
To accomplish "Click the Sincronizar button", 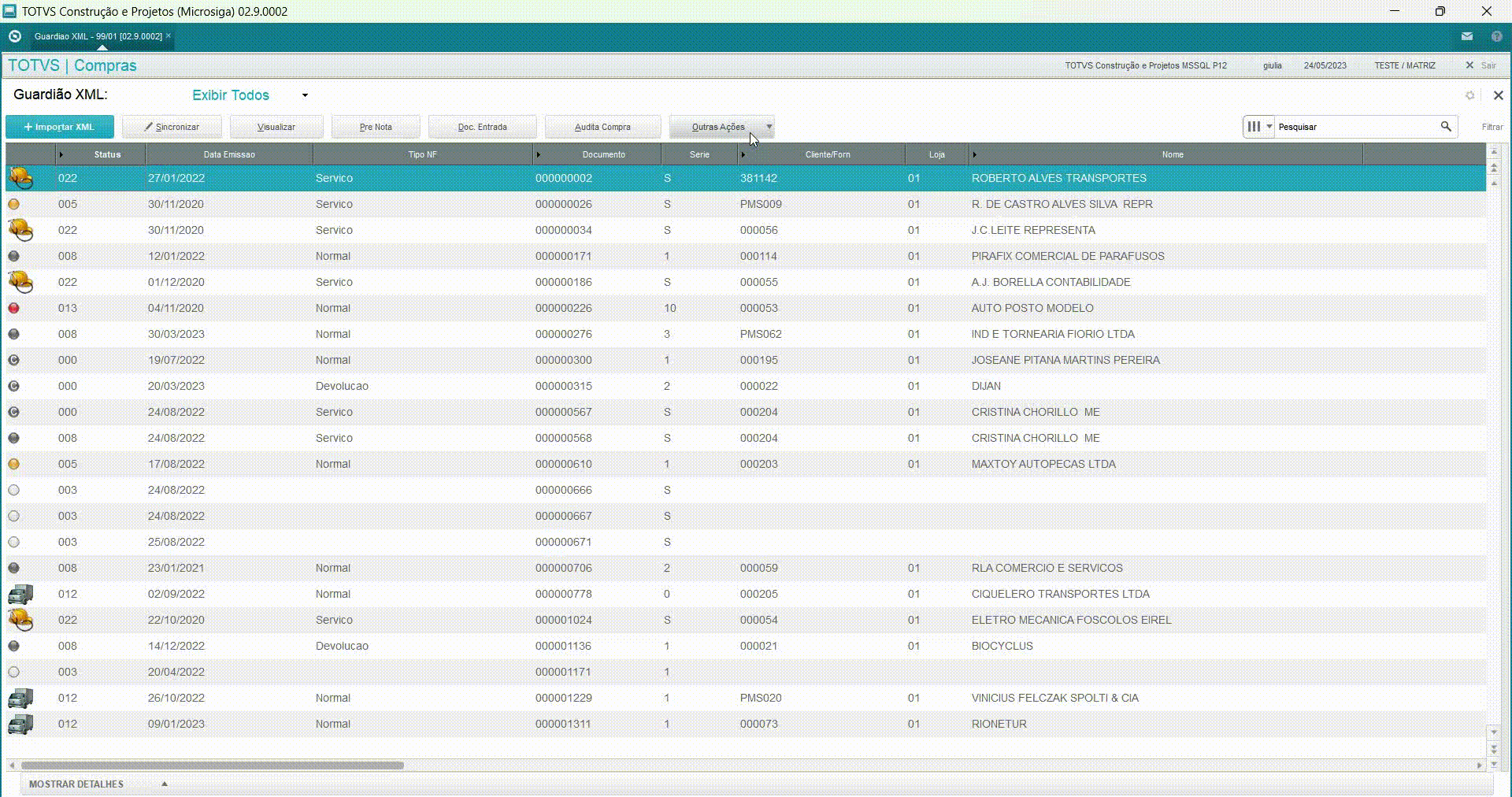I will (172, 127).
